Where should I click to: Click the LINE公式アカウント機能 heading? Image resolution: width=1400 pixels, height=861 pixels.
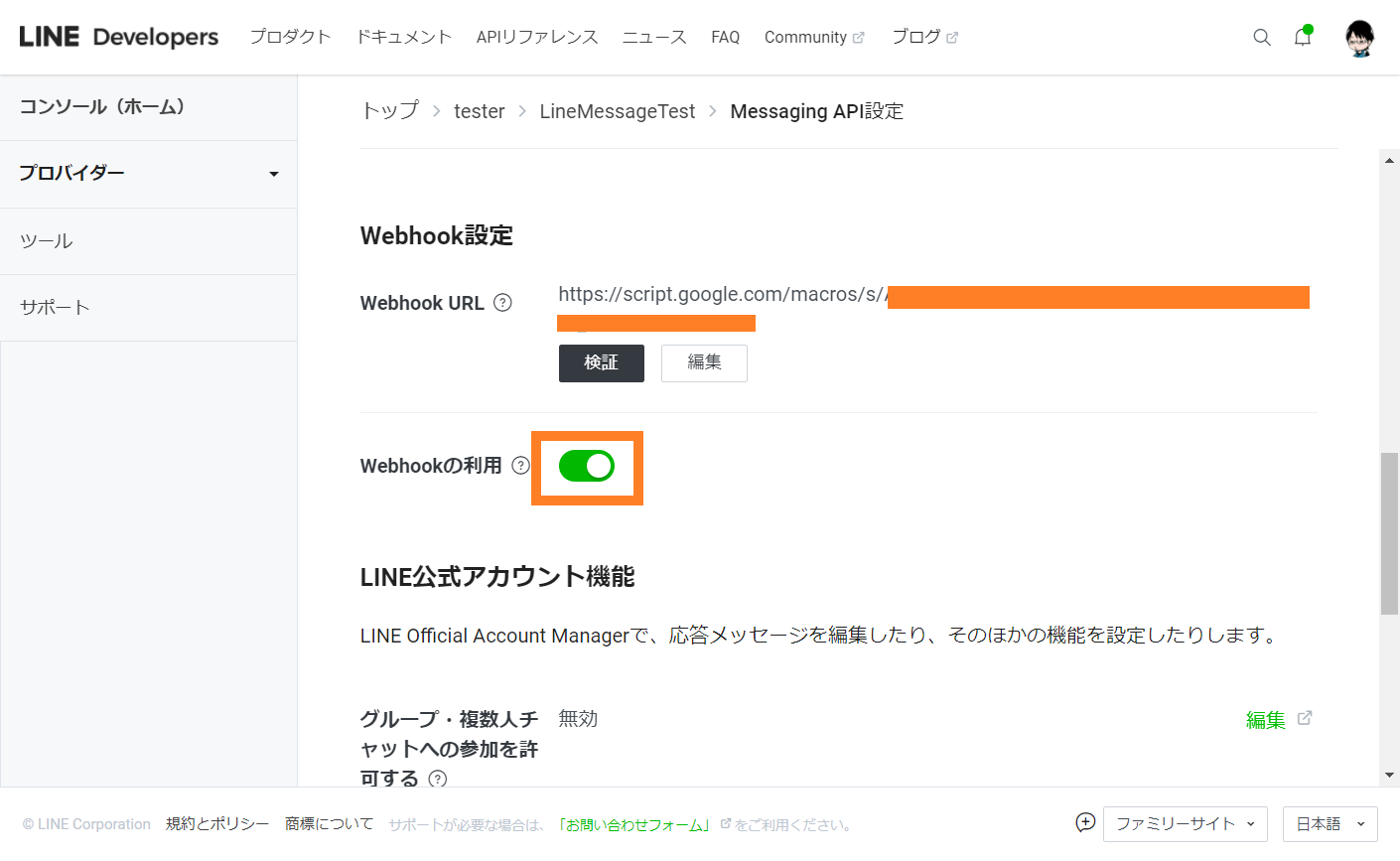click(497, 577)
